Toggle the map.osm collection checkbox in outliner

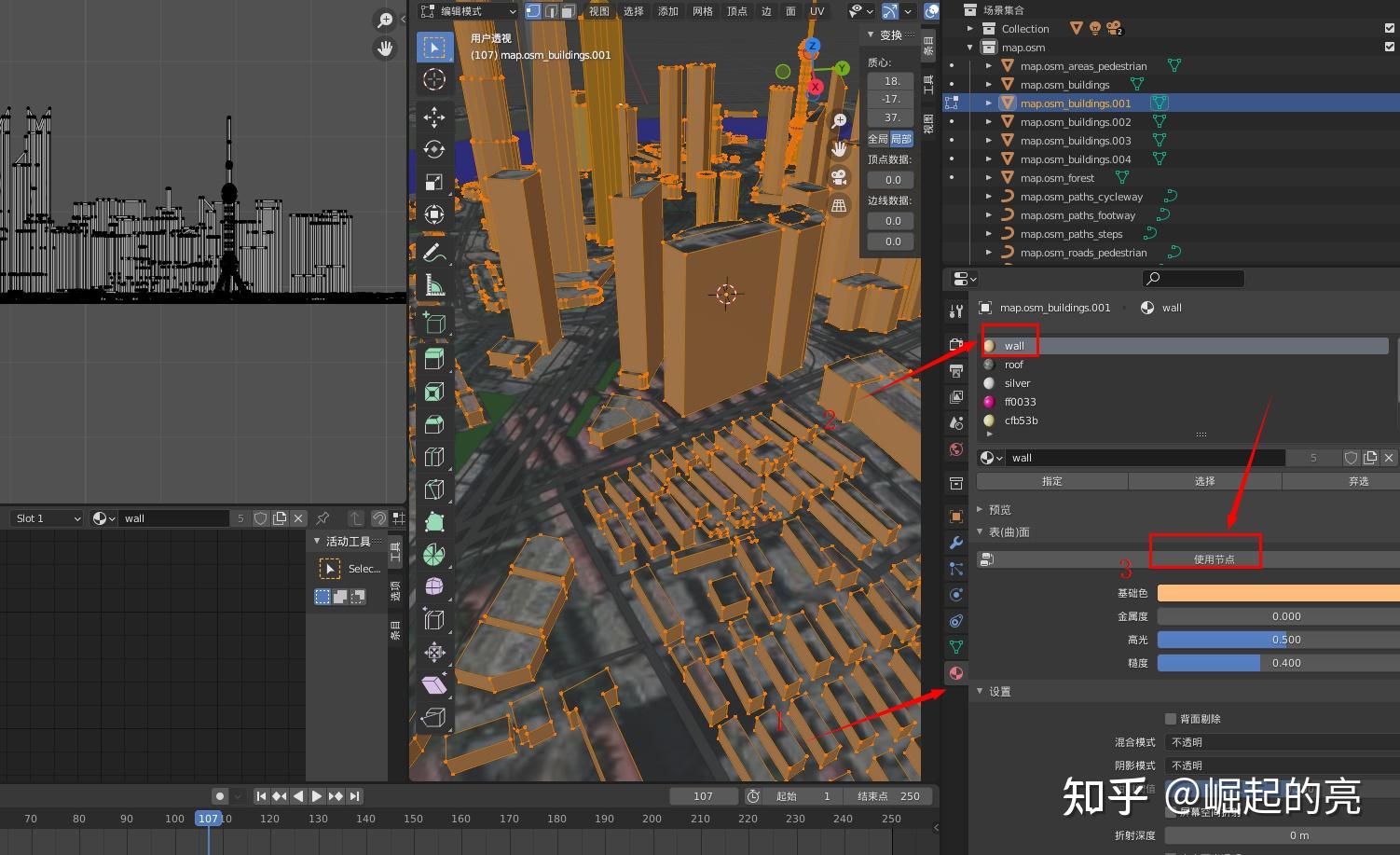1388,47
